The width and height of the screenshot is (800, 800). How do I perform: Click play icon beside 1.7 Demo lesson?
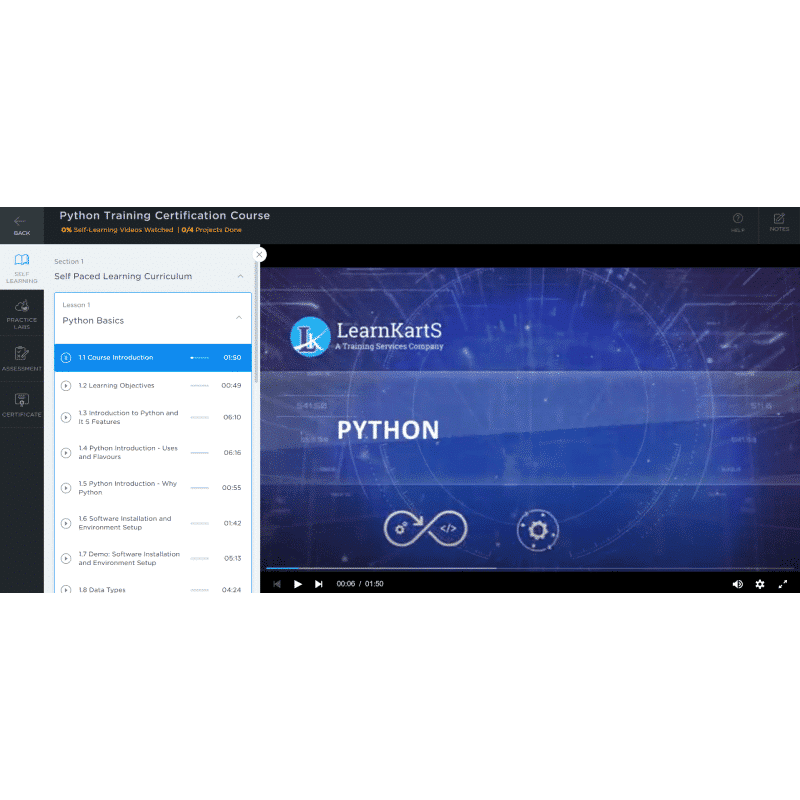tap(66, 558)
